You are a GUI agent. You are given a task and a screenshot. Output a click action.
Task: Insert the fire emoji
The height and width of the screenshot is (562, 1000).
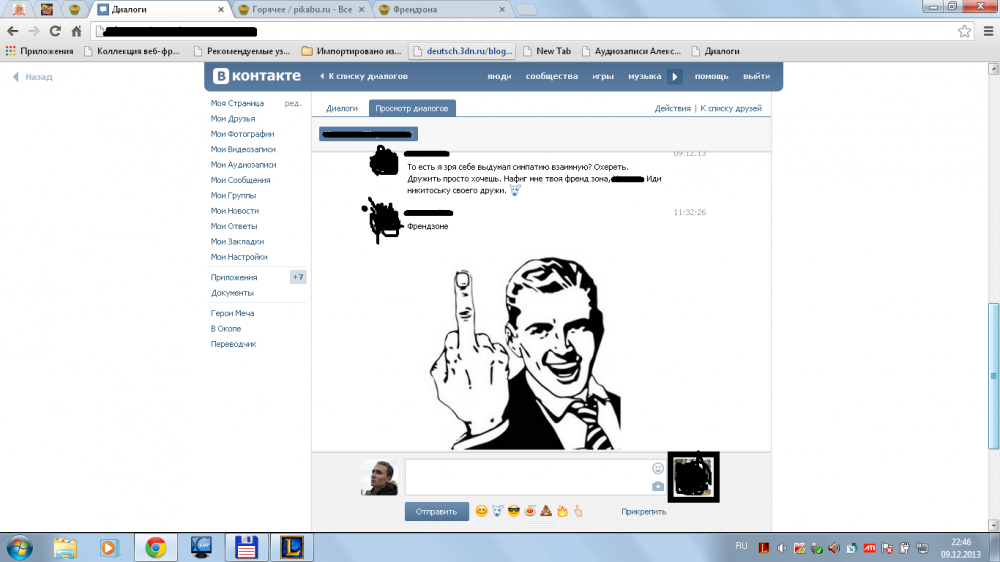562,512
